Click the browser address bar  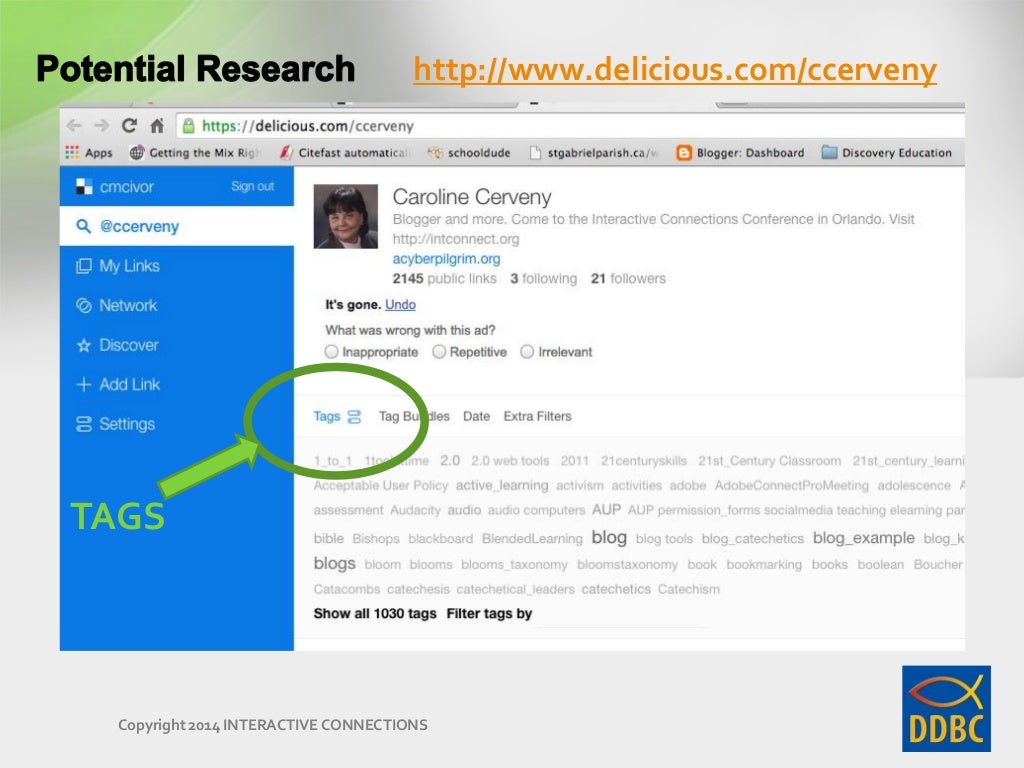click(569, 126)
